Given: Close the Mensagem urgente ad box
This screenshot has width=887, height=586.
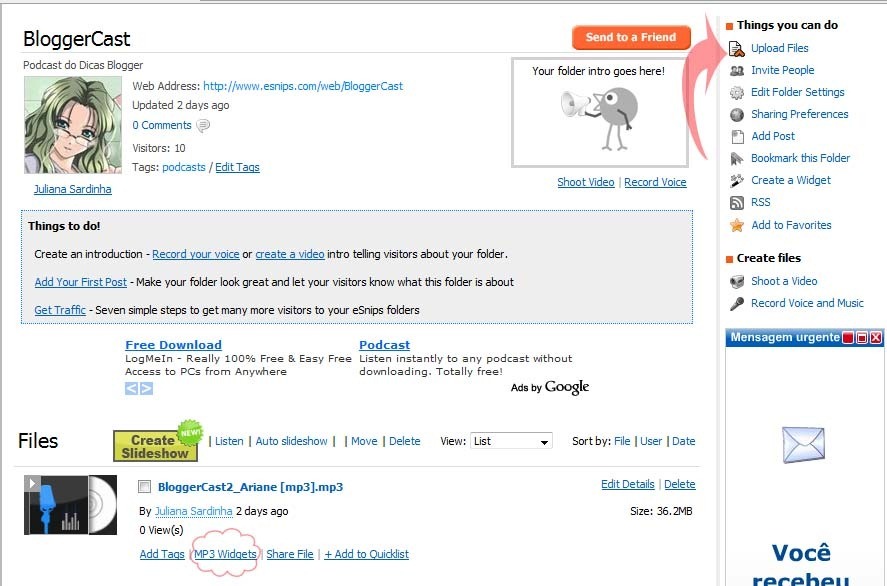Looking at the screenshot, I should [x=876, y=338].
